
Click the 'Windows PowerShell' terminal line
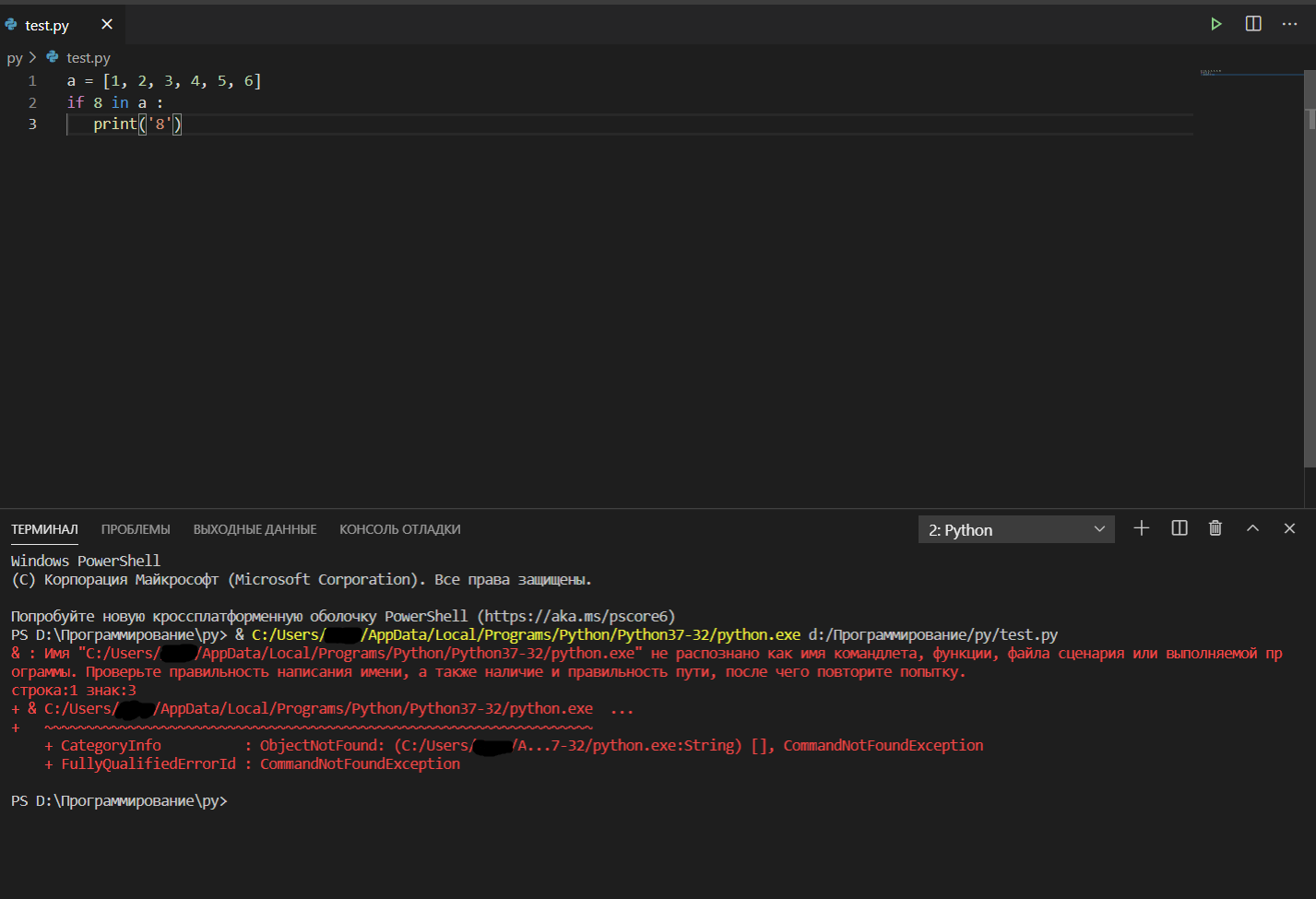(x=86, y=561)
